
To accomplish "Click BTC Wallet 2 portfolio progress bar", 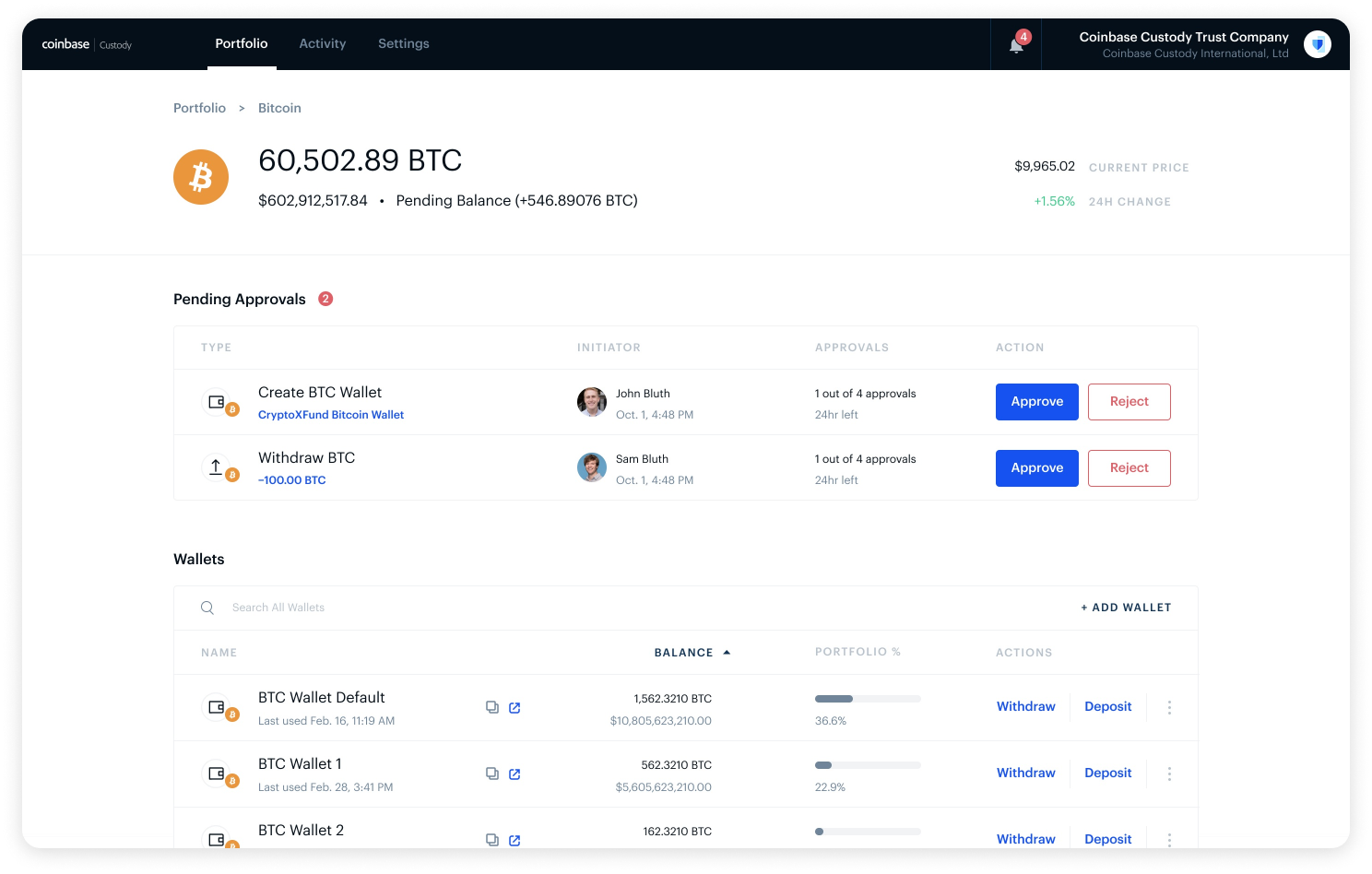I will (x=868, y=832).
